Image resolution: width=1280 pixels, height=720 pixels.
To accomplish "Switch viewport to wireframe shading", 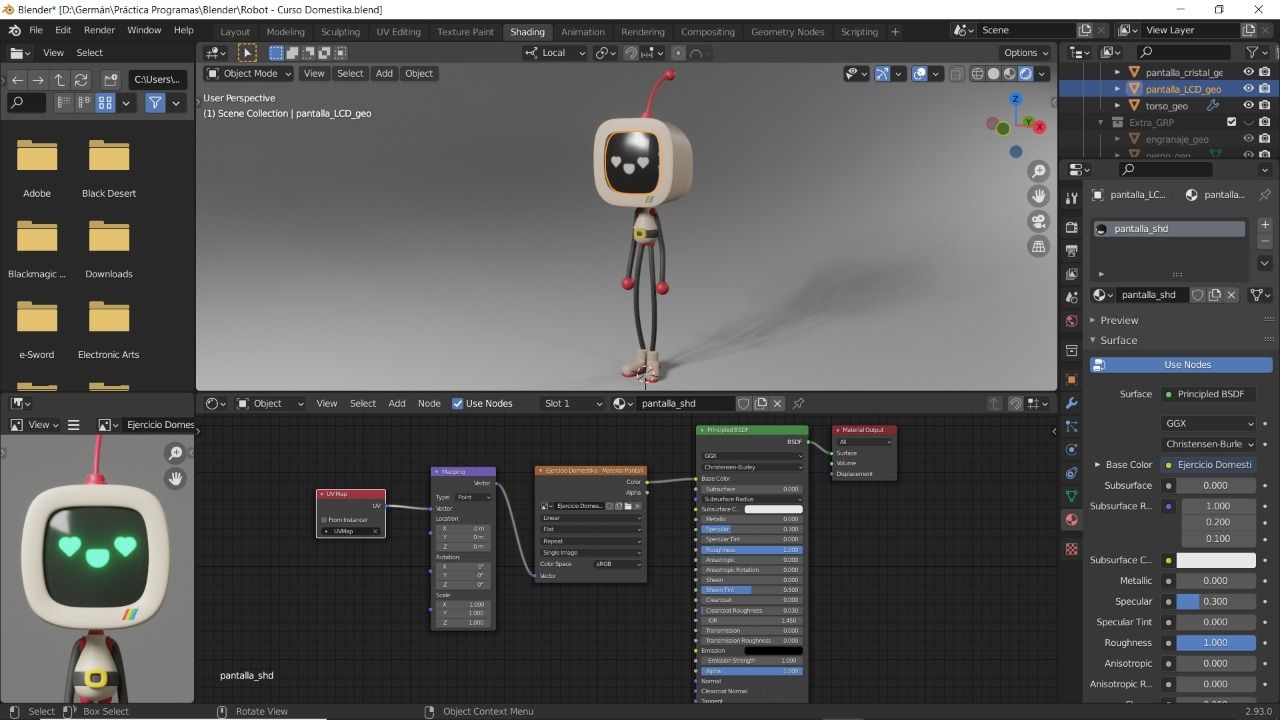I will click(x=978, y=73).
